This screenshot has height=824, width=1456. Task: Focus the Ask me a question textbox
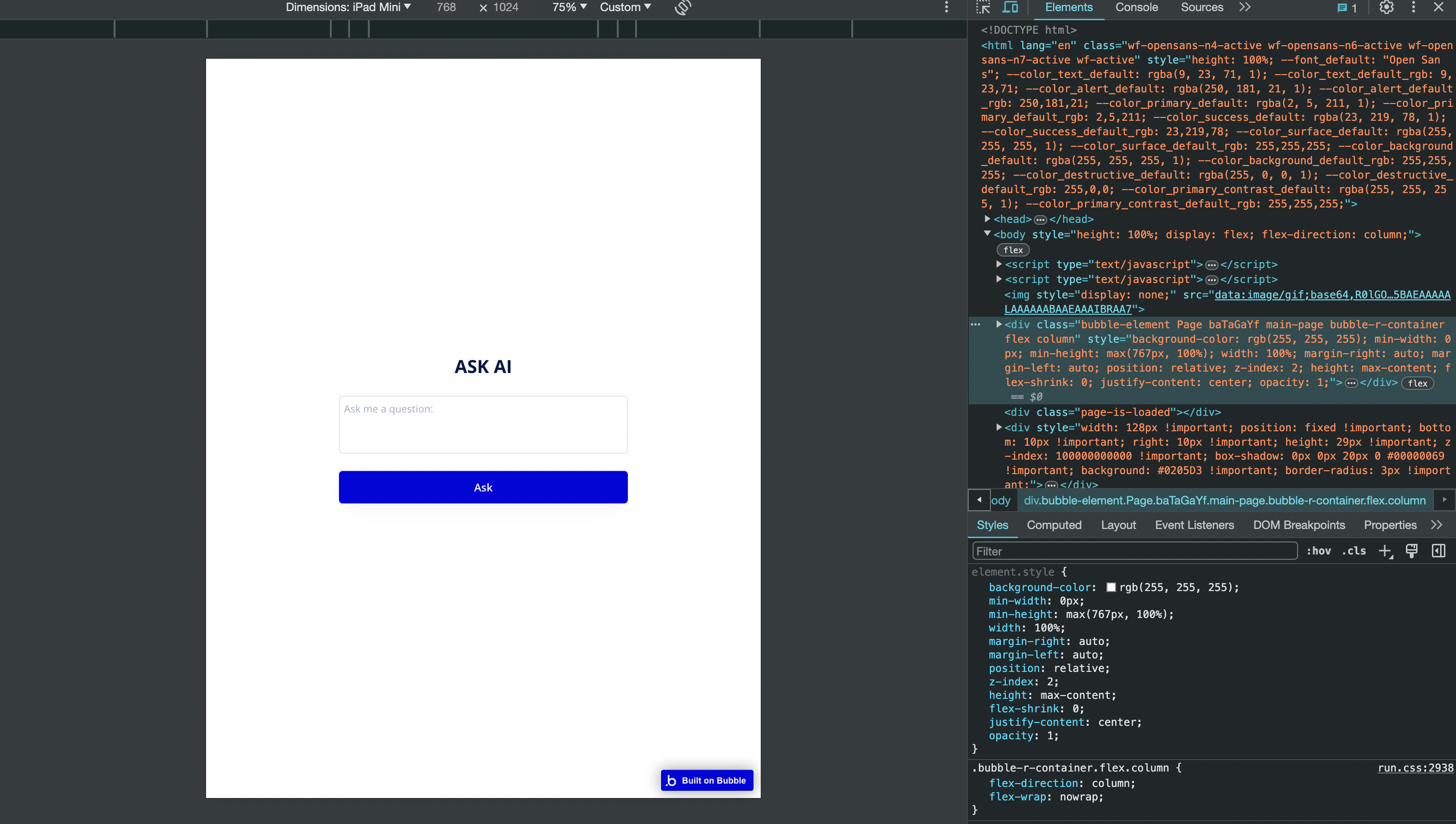(x=483, y=425)
